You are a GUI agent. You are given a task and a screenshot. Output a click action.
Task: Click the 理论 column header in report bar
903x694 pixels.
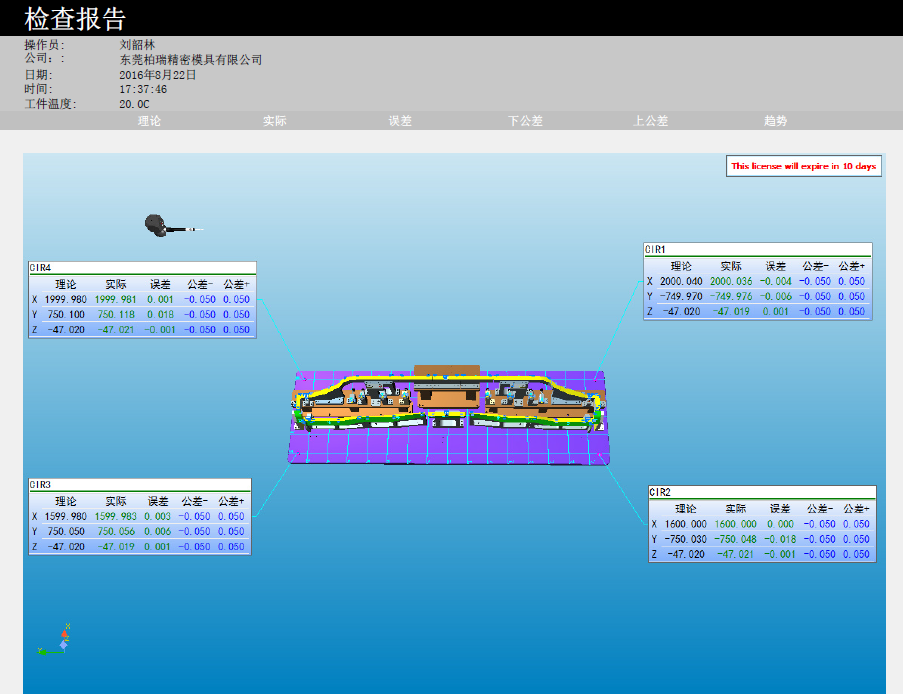point(149,121)
